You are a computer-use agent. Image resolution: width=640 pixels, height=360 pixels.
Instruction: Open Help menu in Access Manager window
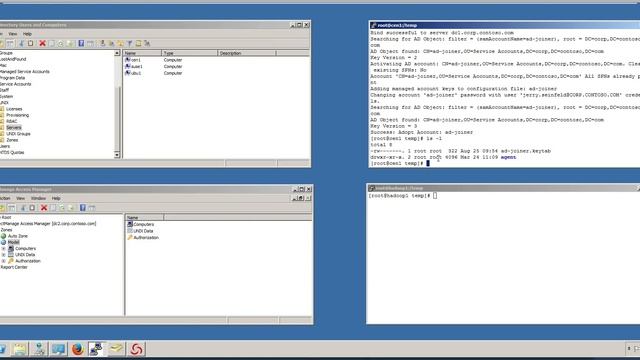click(x=56, y=198)
